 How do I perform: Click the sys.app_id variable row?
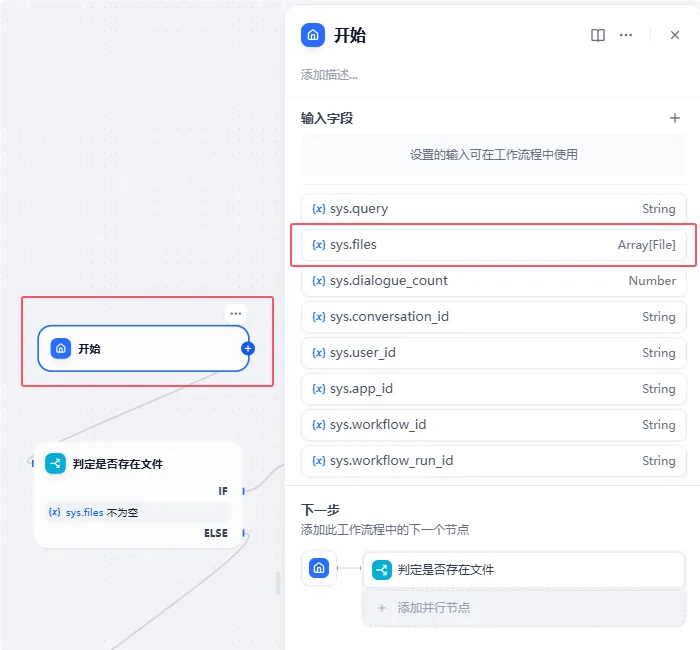click(494, 389)
